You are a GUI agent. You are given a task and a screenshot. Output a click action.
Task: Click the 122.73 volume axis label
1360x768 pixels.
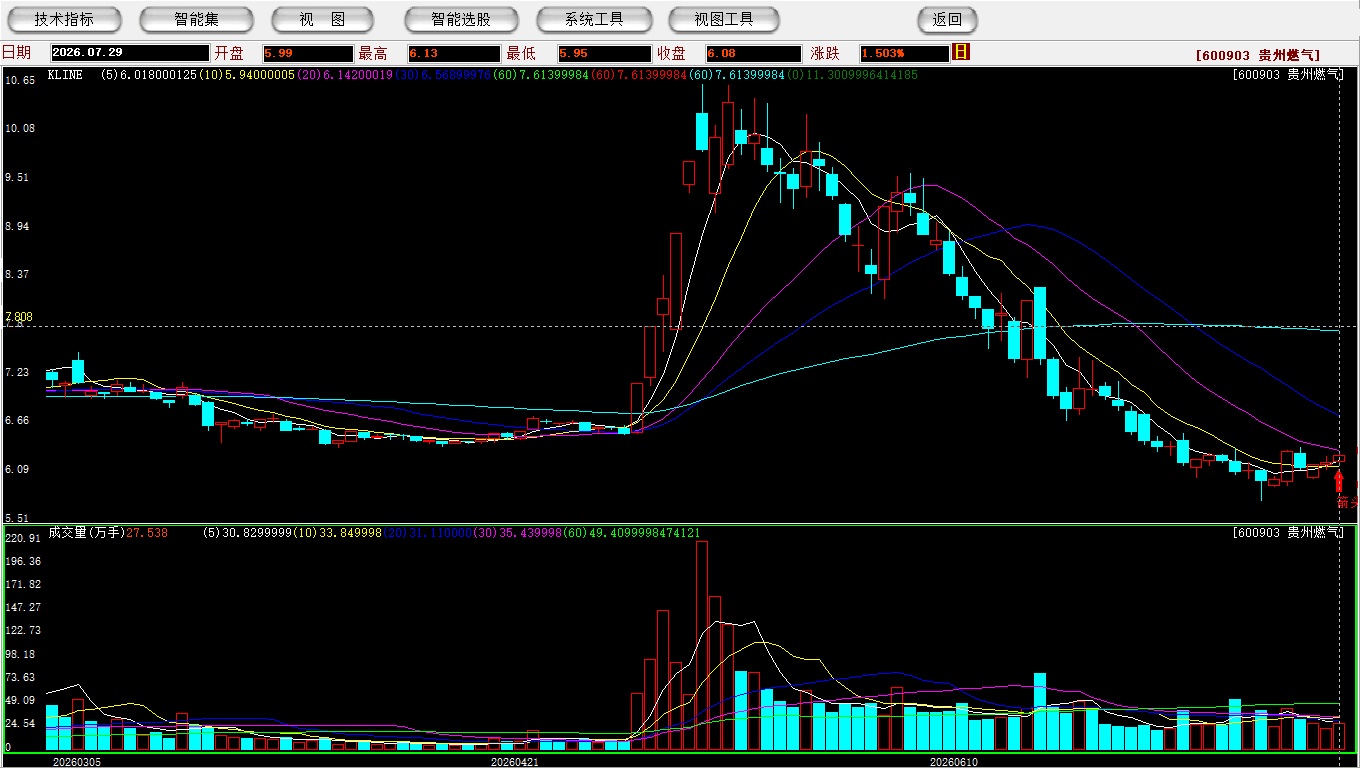tap(22, 630)
